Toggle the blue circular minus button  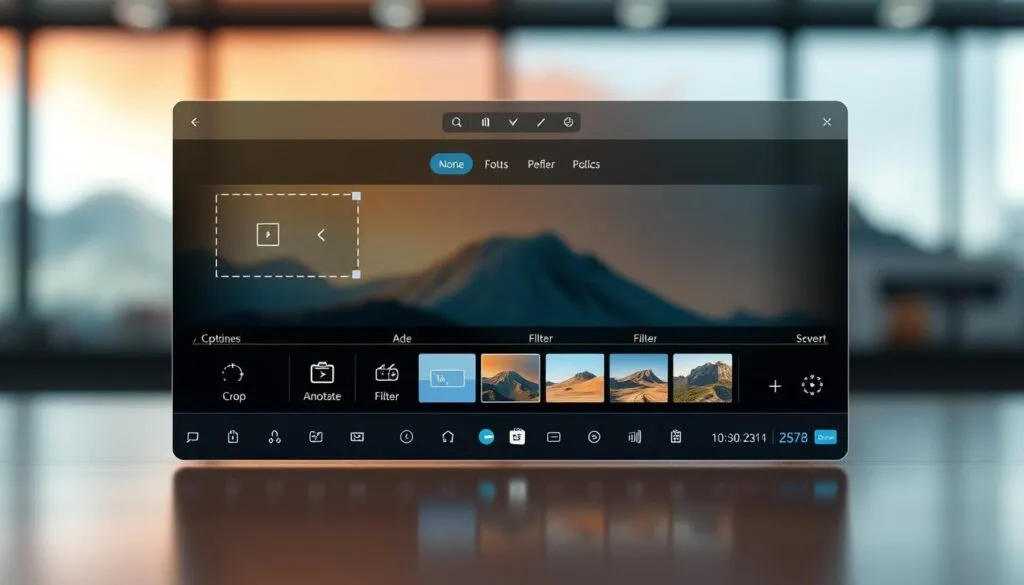click(486, 437)
